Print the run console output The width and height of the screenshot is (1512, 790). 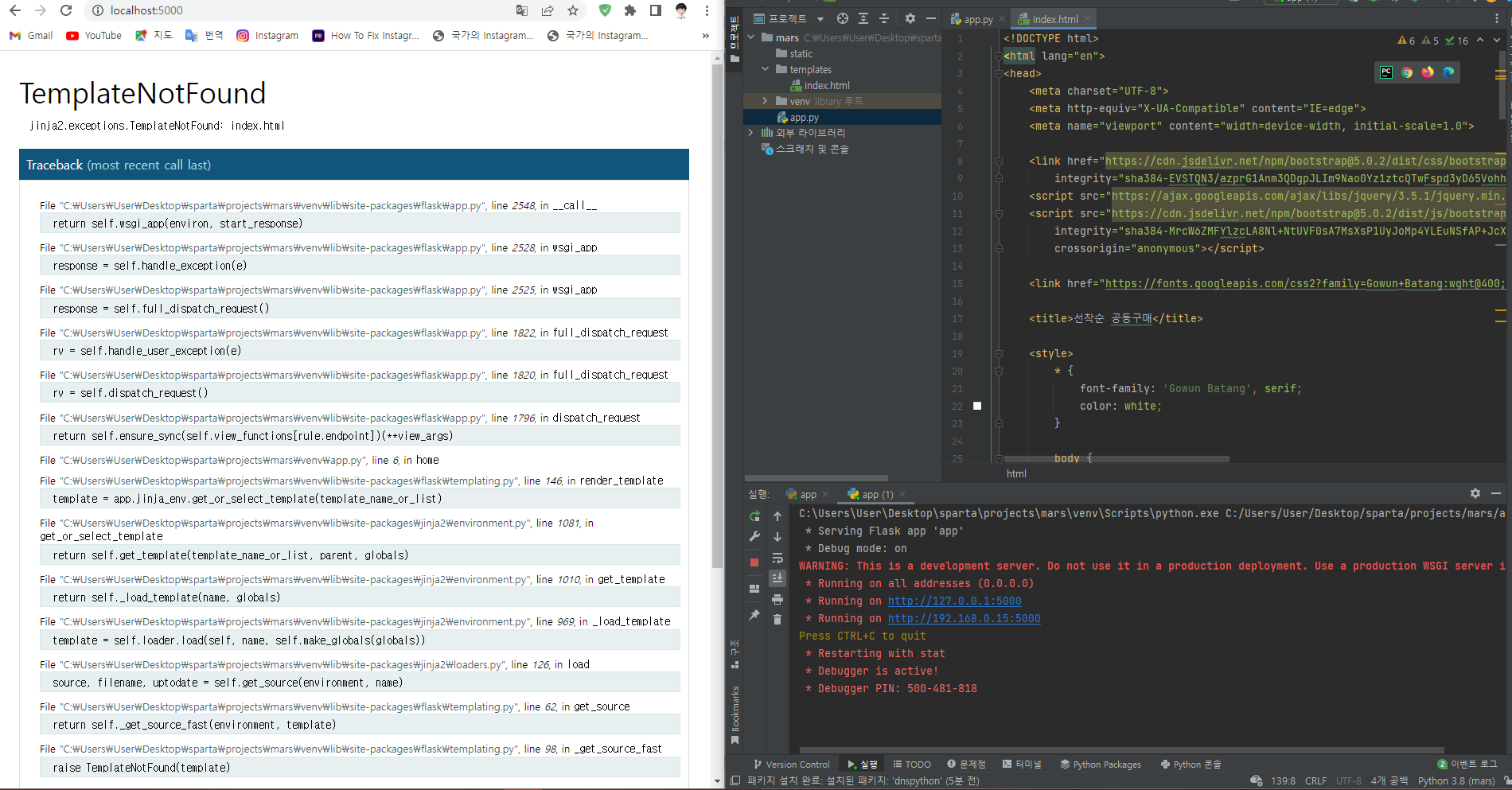point(777,599)
